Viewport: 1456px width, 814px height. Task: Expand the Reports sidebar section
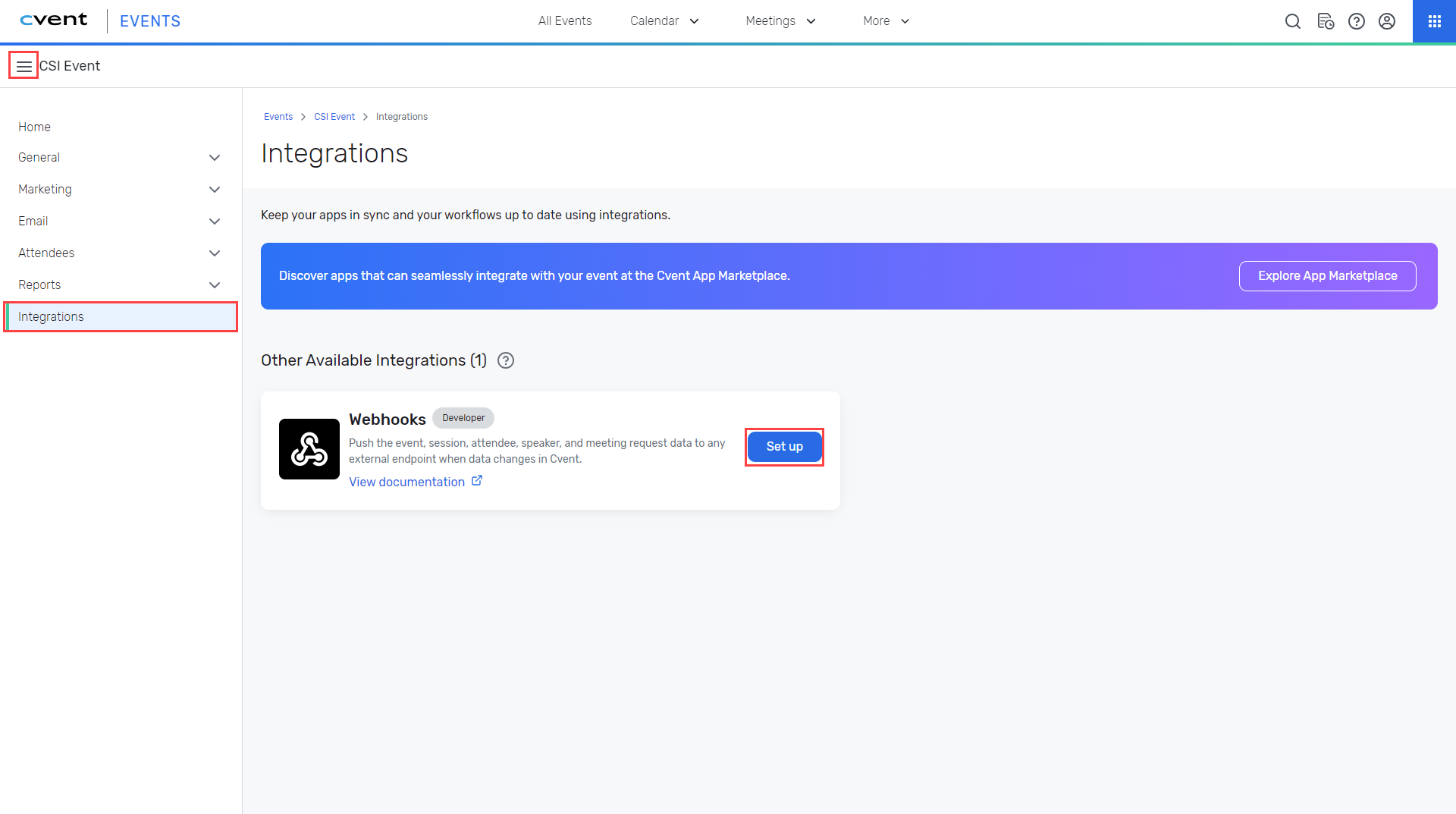pos(215,285)
